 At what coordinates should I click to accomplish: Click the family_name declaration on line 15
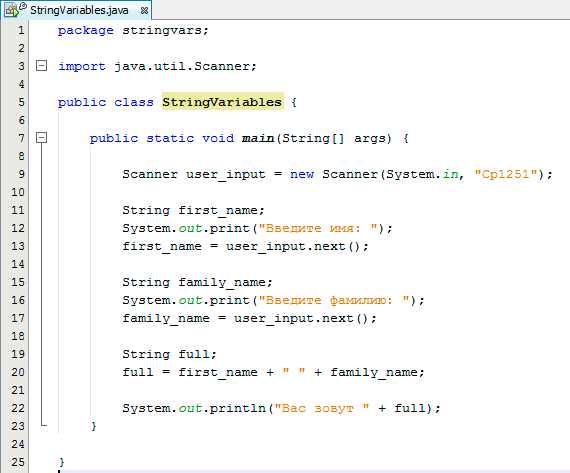tap(197, 282)
